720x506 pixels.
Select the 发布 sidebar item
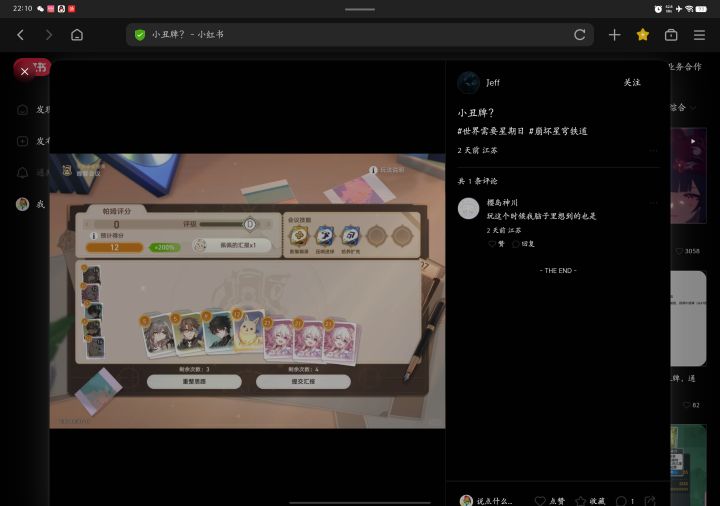pyautogui.click(x=33, y=141)
